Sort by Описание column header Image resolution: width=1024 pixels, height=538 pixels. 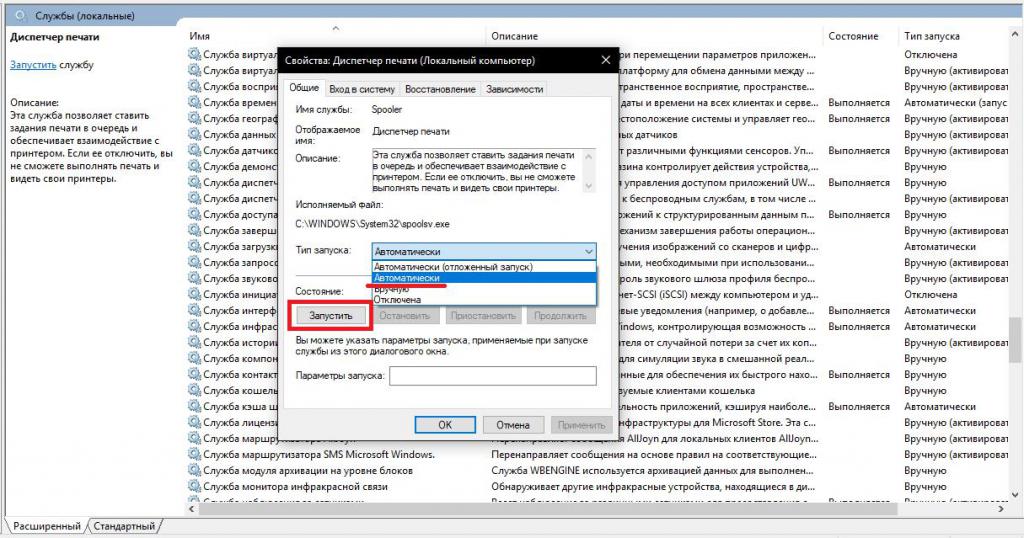[656, 36]
